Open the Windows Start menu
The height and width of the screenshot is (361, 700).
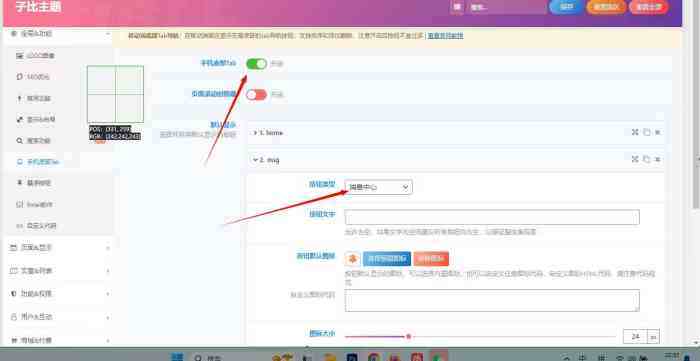click(x=177, y=357)
